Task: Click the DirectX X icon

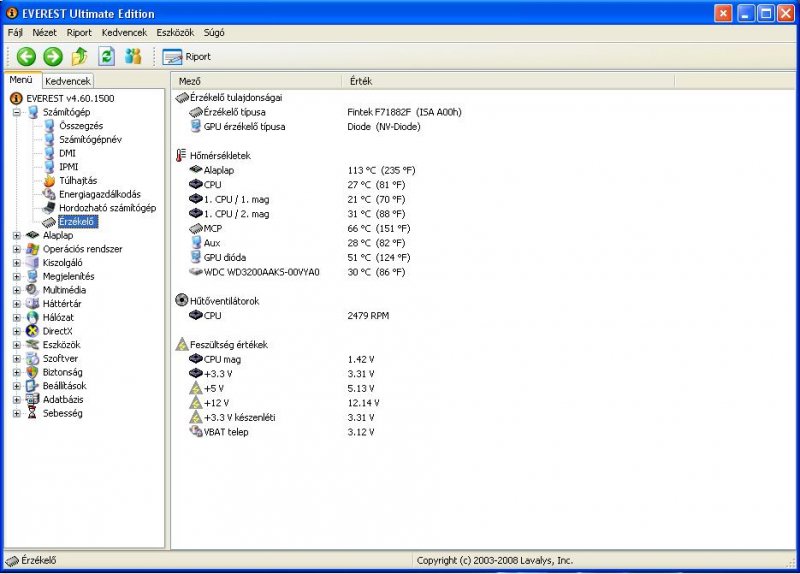Action: click(33, 331)
